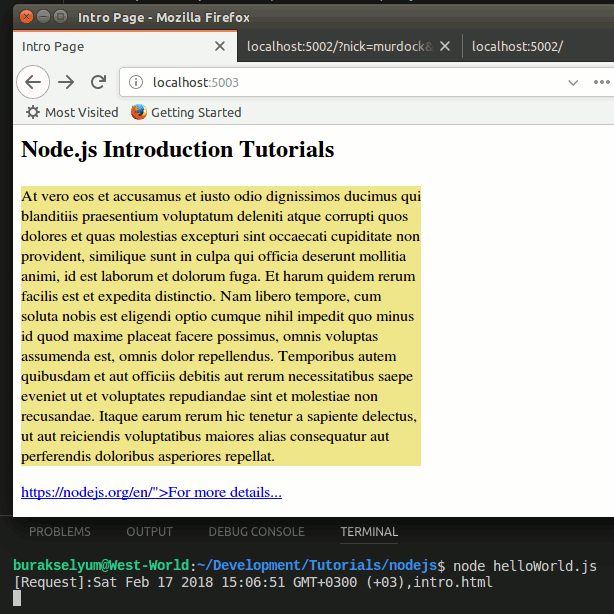
Task: Switch to the localhost:5002/?nick=murdock tab
Action: click(349, 46)
